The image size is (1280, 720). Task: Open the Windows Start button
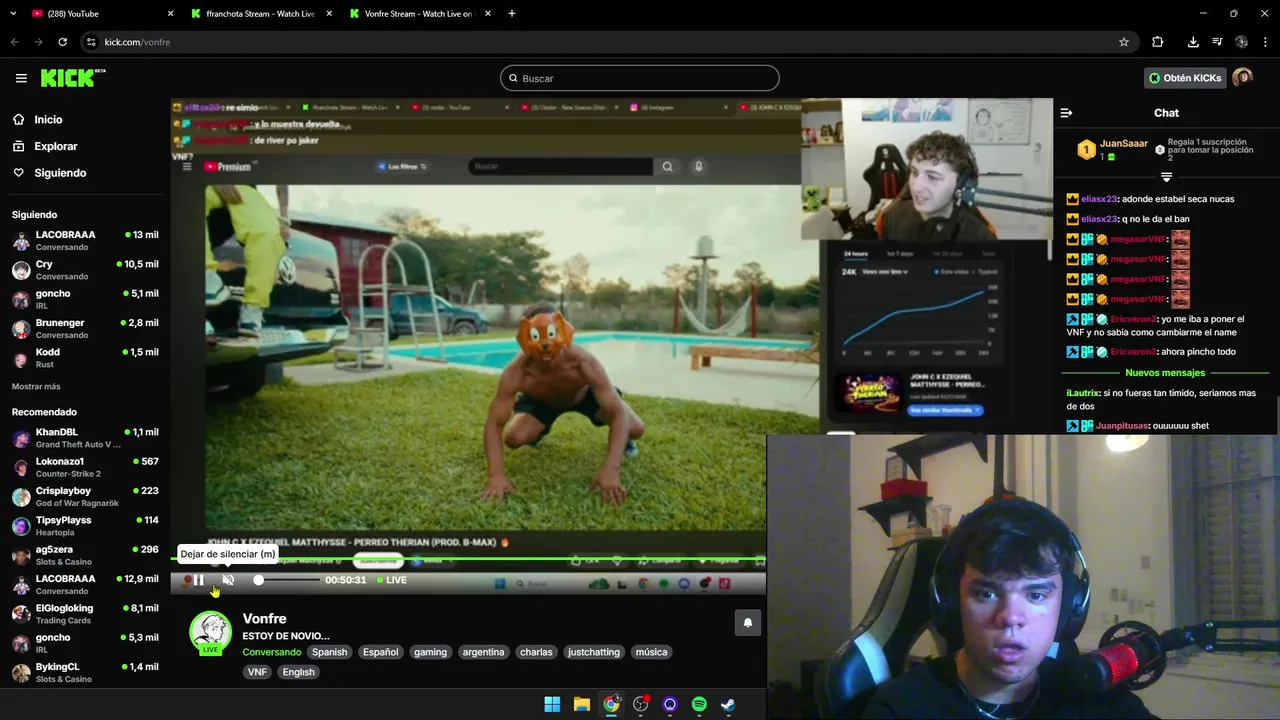(x=552, y=704)
